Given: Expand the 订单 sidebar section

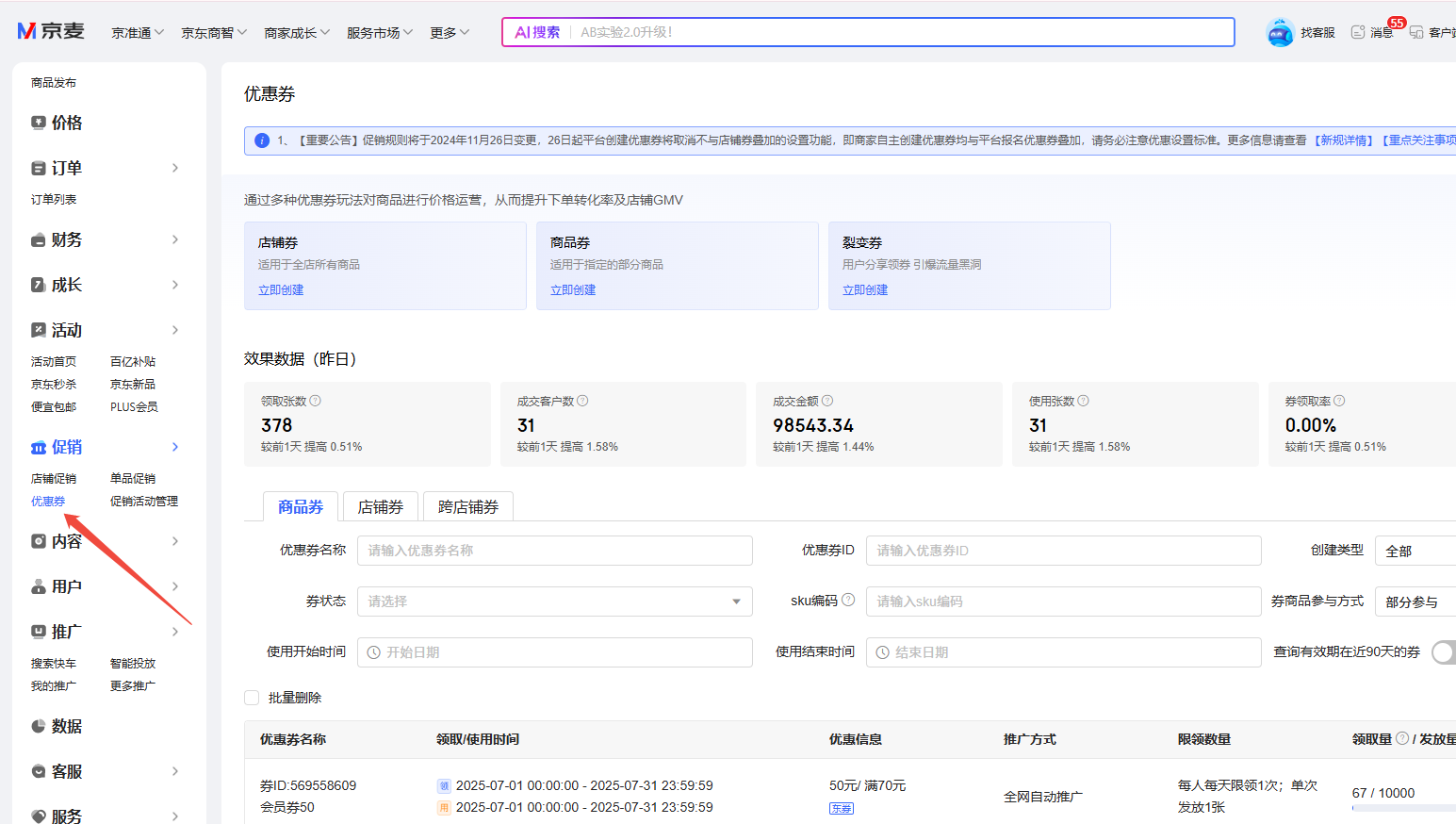Looking at the screenshot, I should (x=174, y=168).
